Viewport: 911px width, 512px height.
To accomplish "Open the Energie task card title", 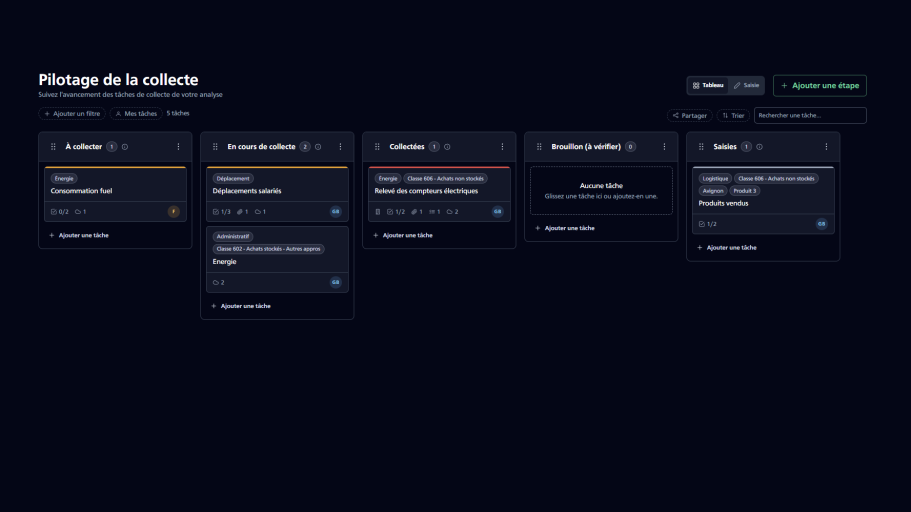I will click(224, 262).
